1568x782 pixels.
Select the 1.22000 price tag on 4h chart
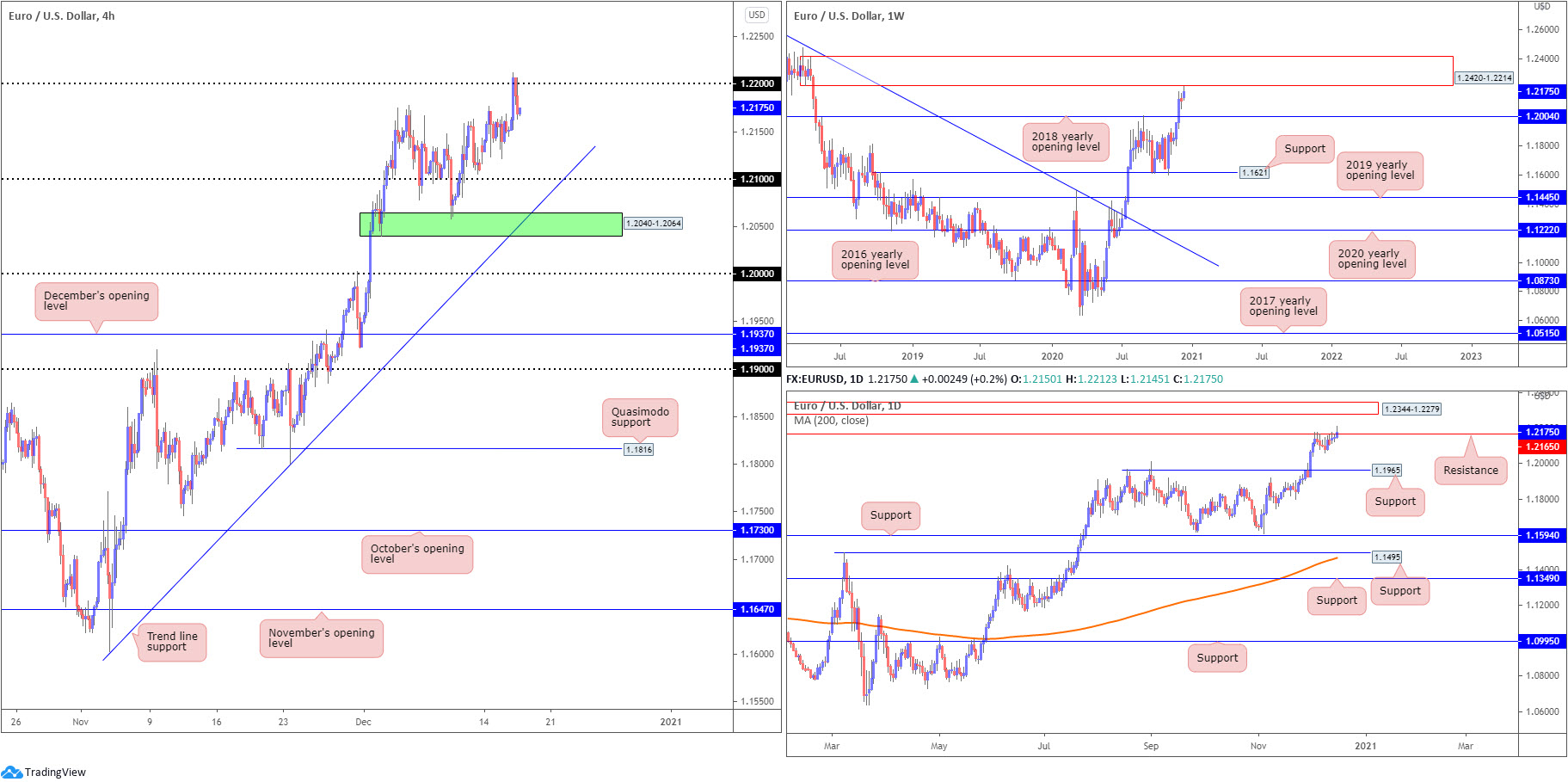[x=757, y=83]
